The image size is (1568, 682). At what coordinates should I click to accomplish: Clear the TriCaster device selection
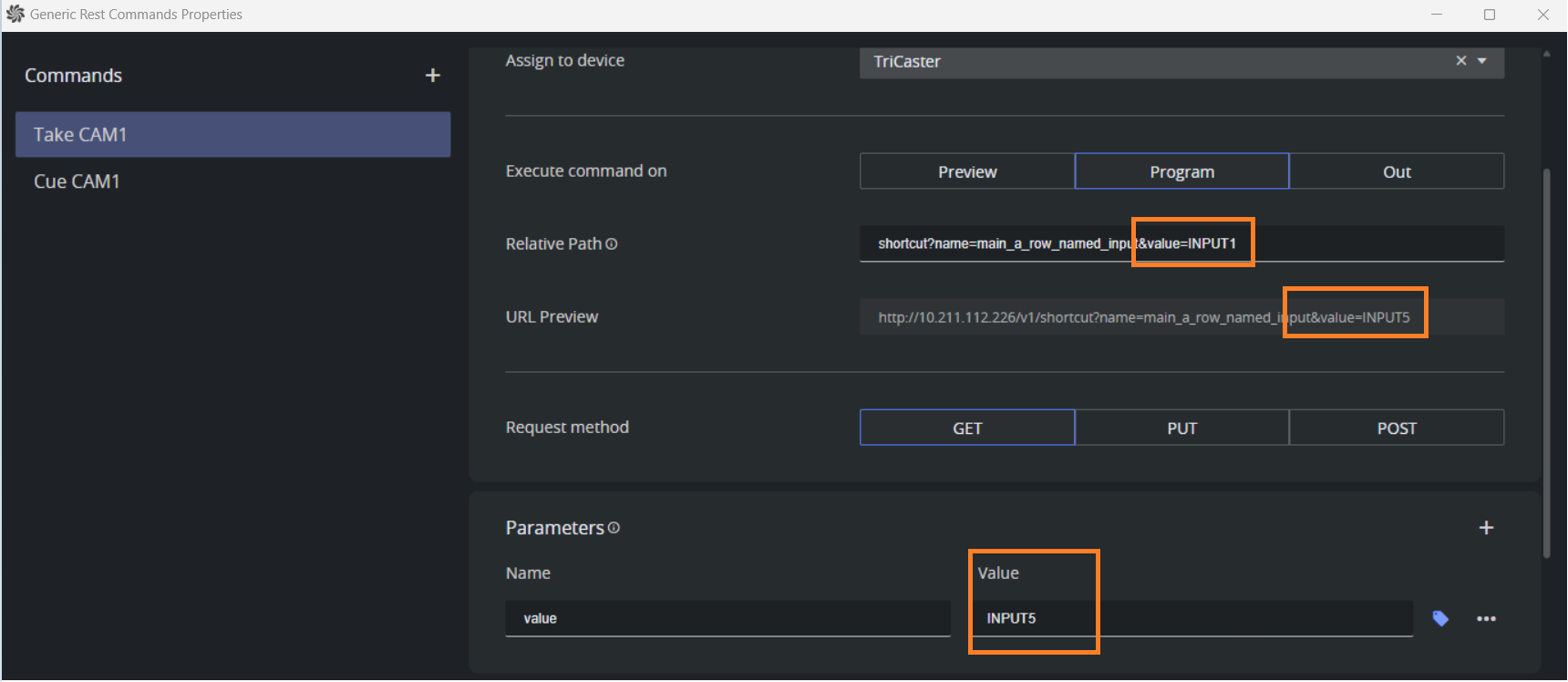1461,60
